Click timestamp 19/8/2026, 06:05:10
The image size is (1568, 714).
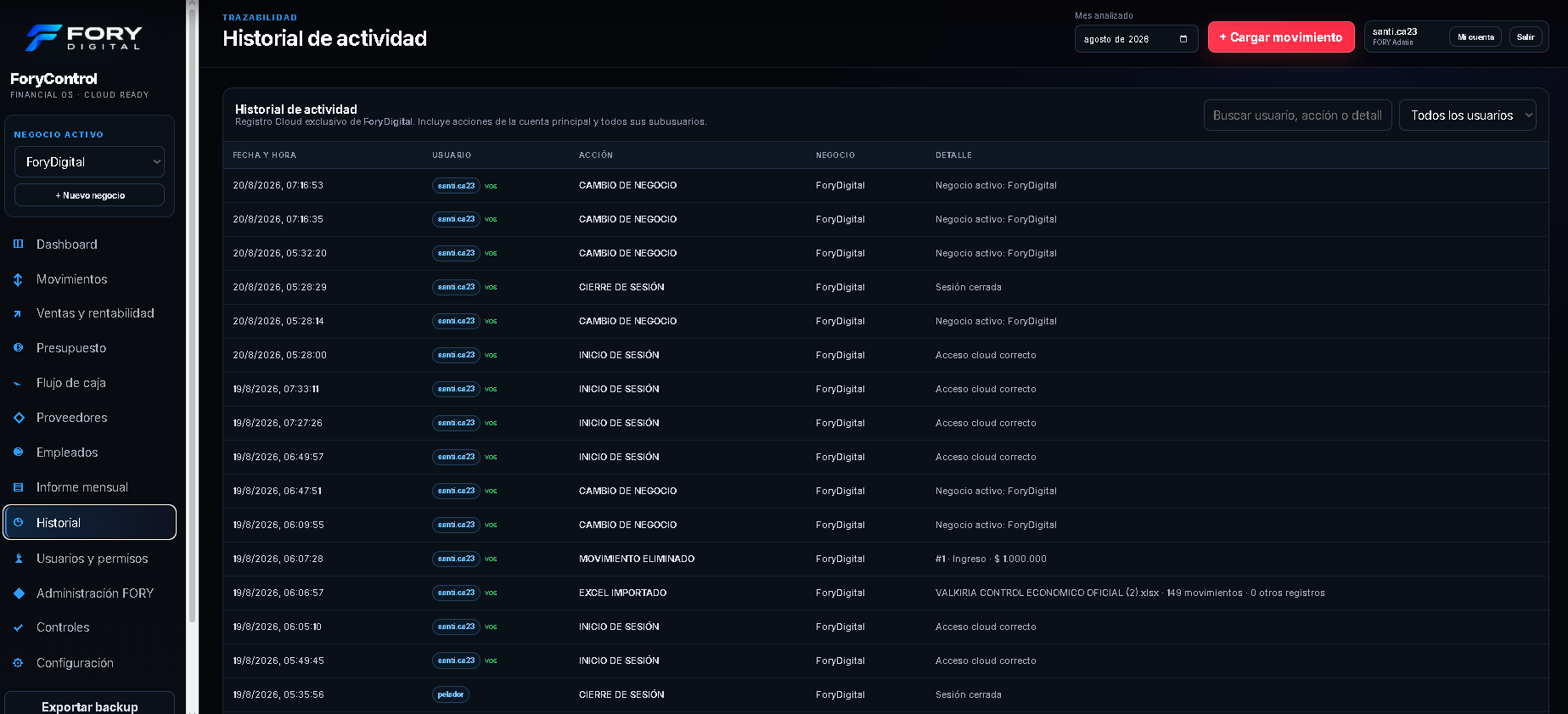tap(277, 627)
